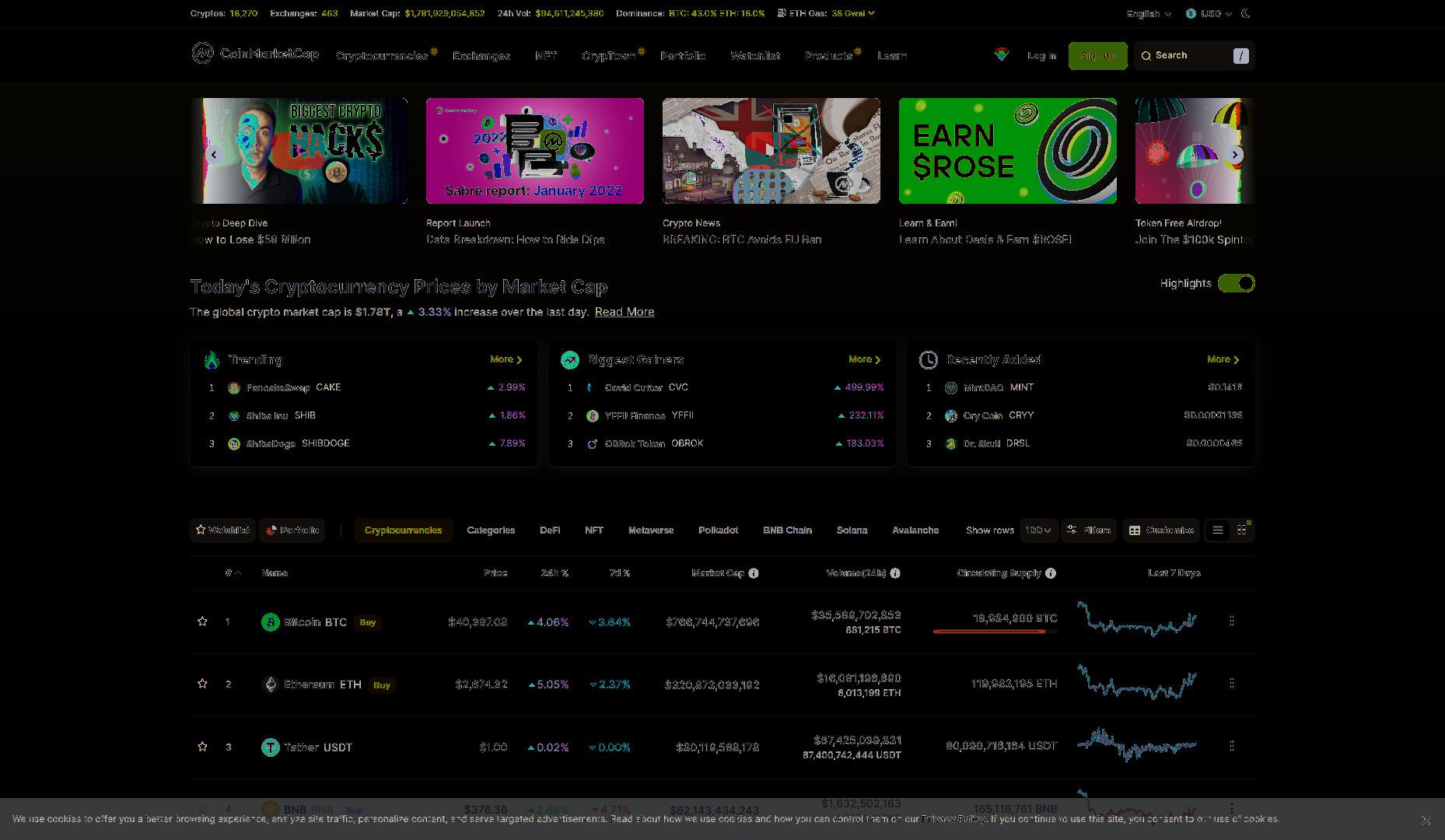Click the Log in link

point(1041,56)
